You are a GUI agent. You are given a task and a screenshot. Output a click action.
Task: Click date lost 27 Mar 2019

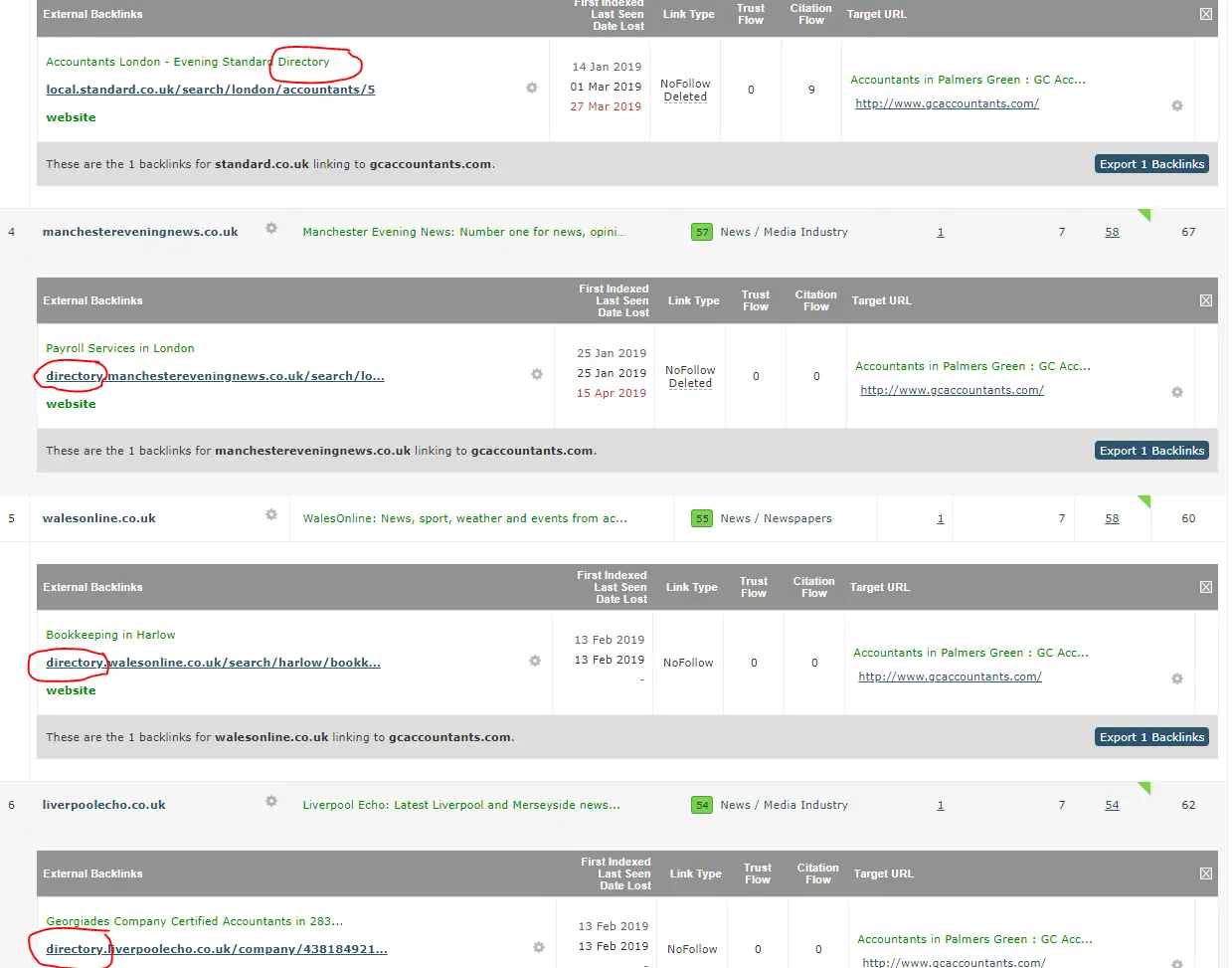606,106
